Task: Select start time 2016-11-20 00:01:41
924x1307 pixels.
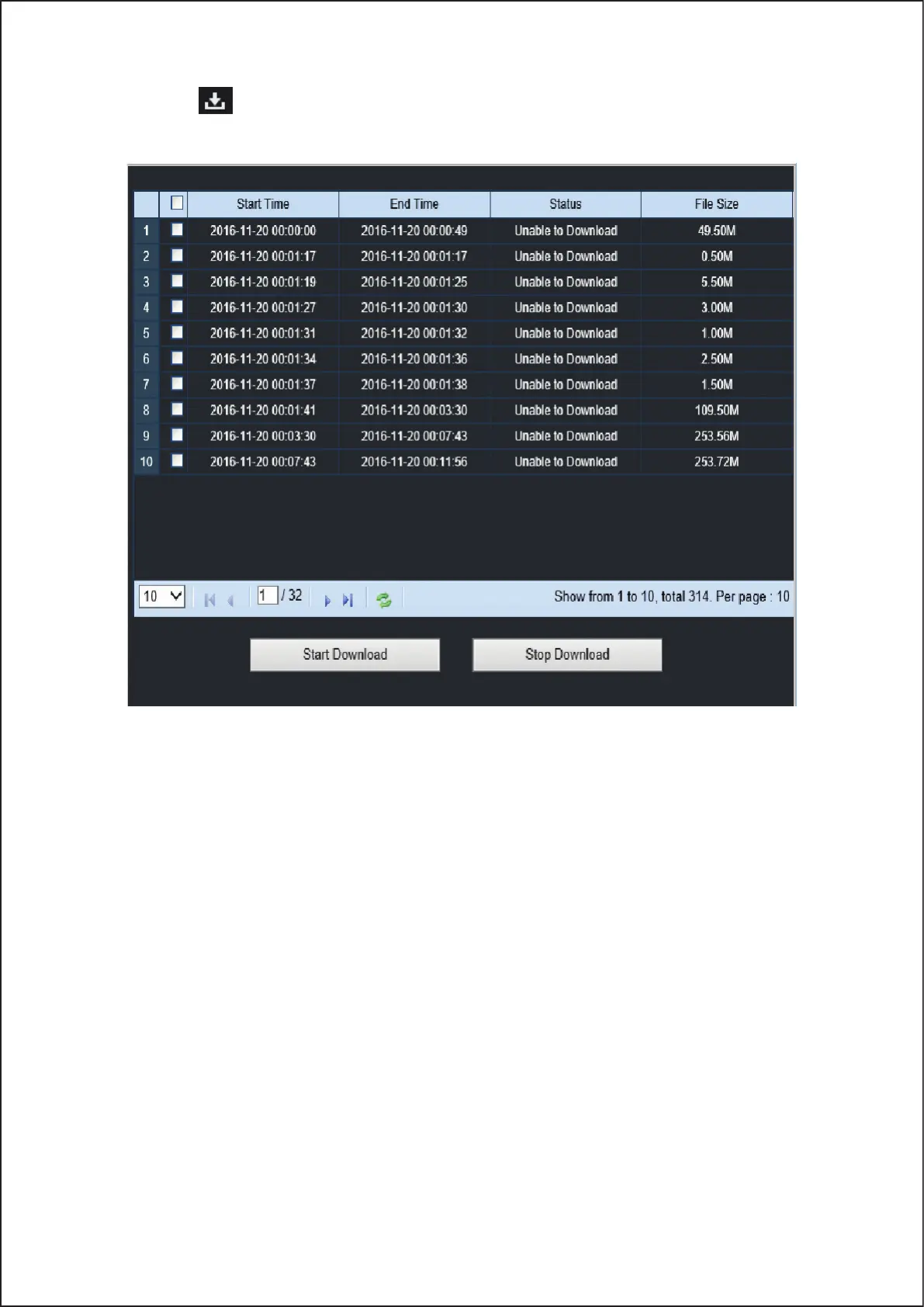Action: tap(263, 410)
